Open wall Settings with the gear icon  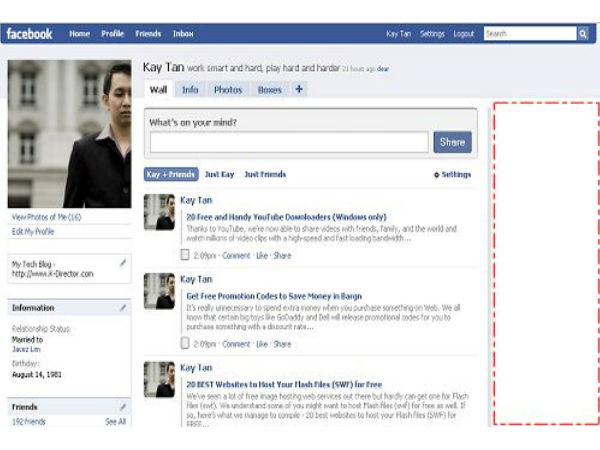pyautogui.click(x=437, y=175)
